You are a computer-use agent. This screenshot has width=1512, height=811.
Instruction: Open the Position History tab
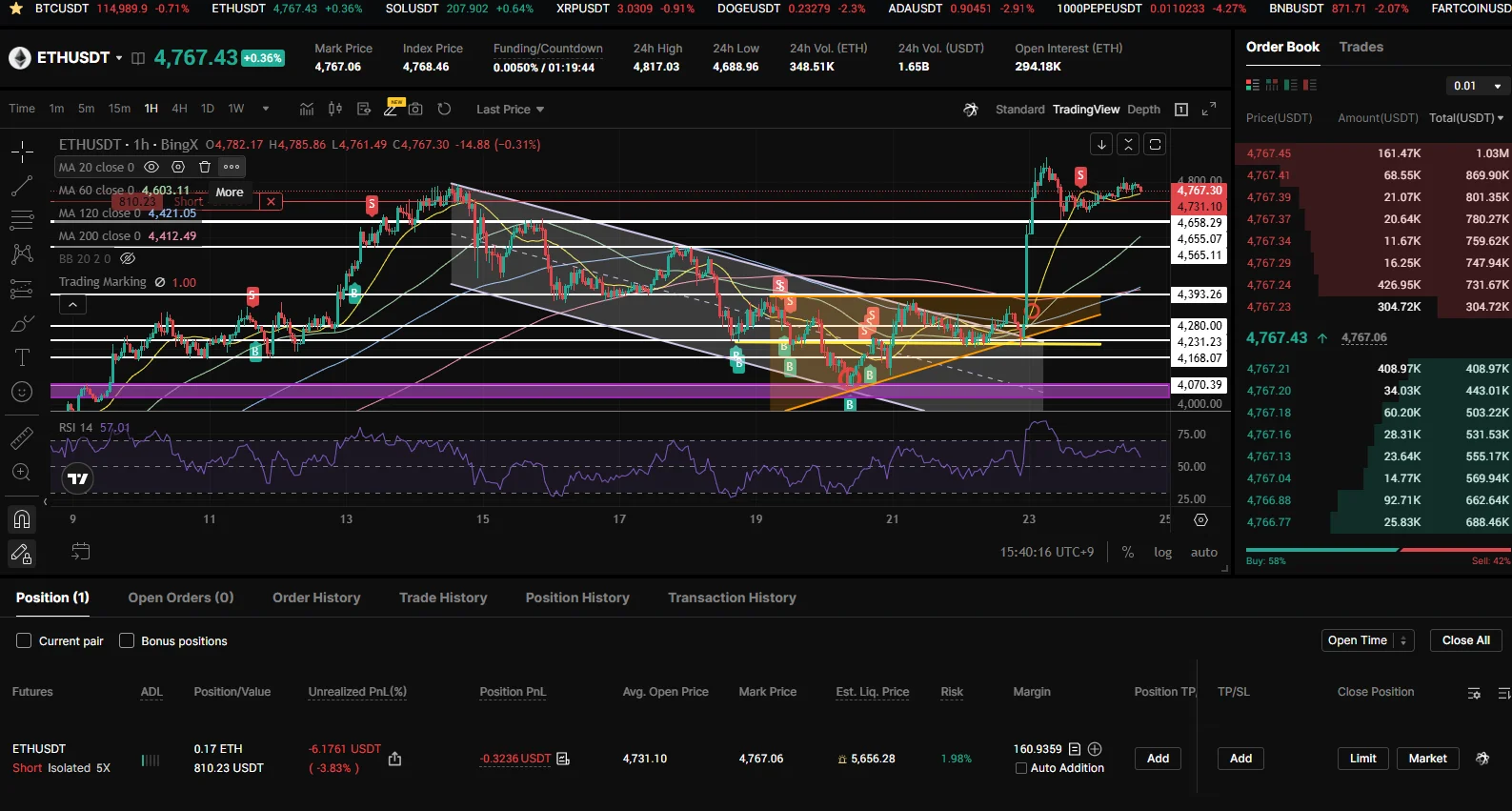(577, 598)
